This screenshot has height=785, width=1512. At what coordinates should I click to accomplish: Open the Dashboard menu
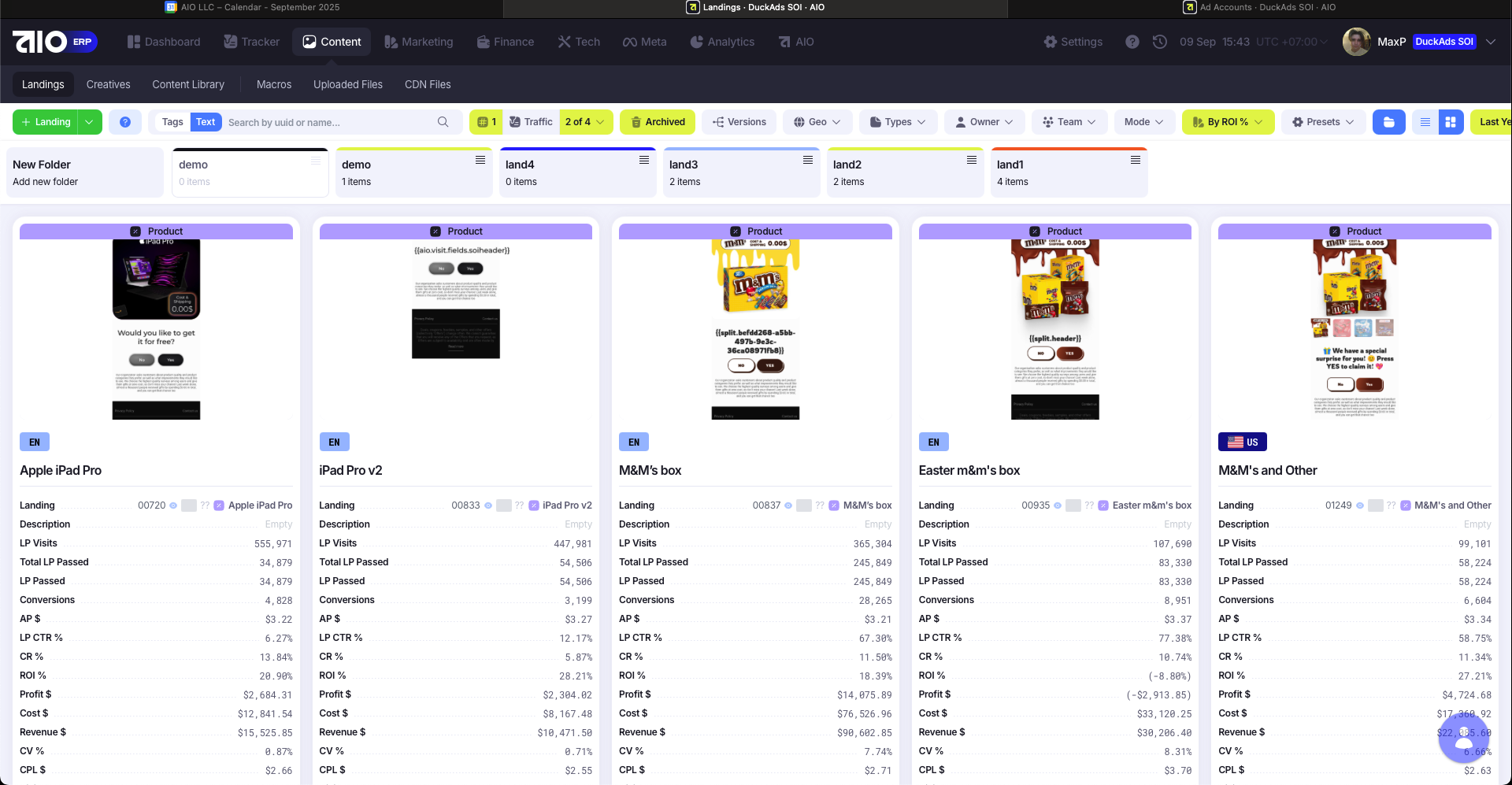click(164, 42)
